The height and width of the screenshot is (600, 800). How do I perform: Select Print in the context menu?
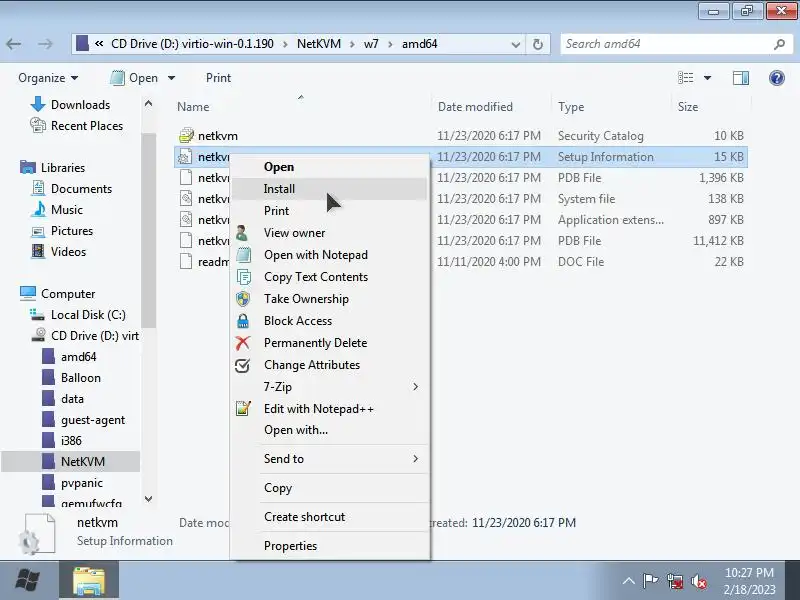click(x=329, y=211)
